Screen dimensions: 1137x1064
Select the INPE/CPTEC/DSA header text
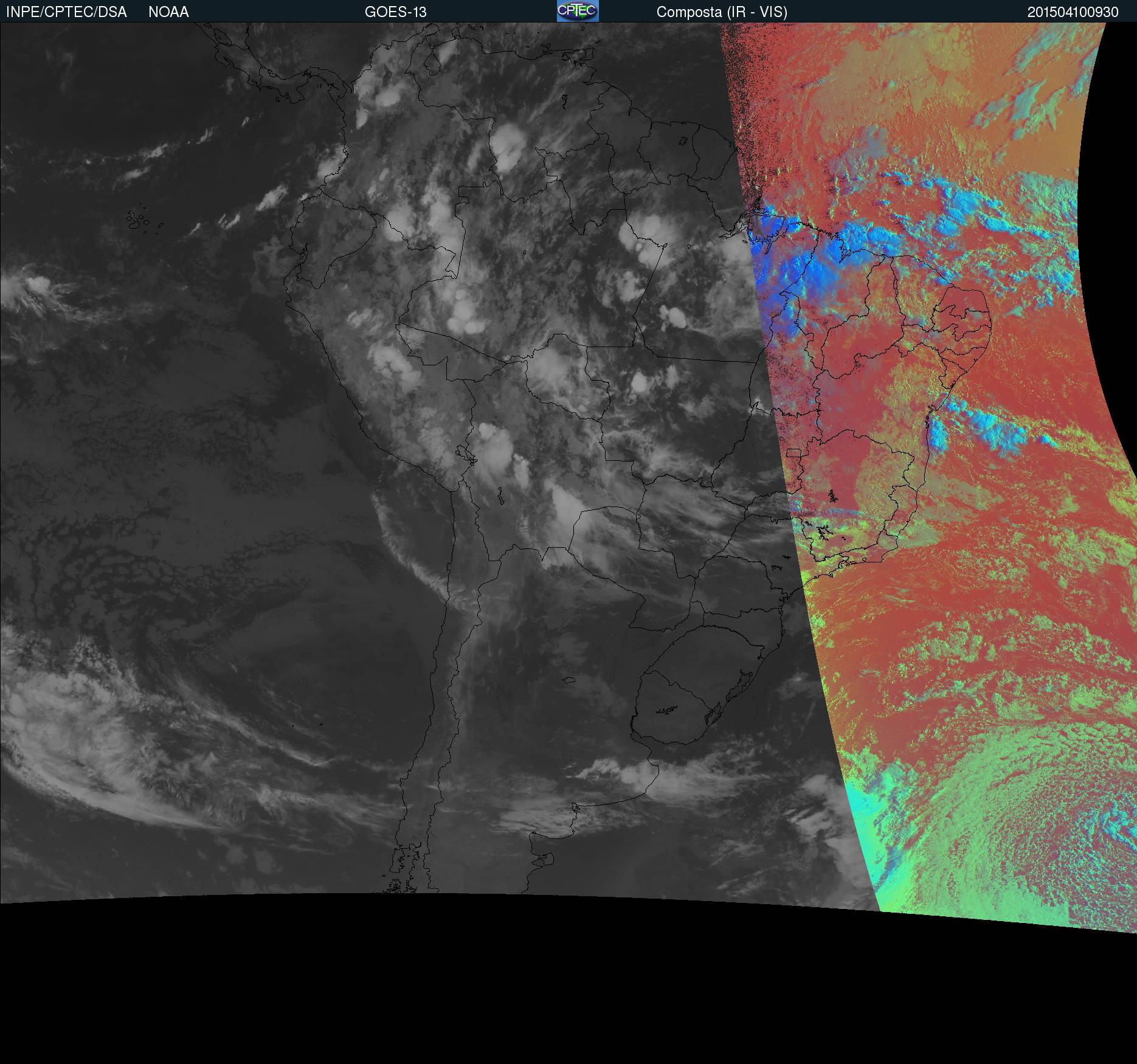tap(66, 12)
